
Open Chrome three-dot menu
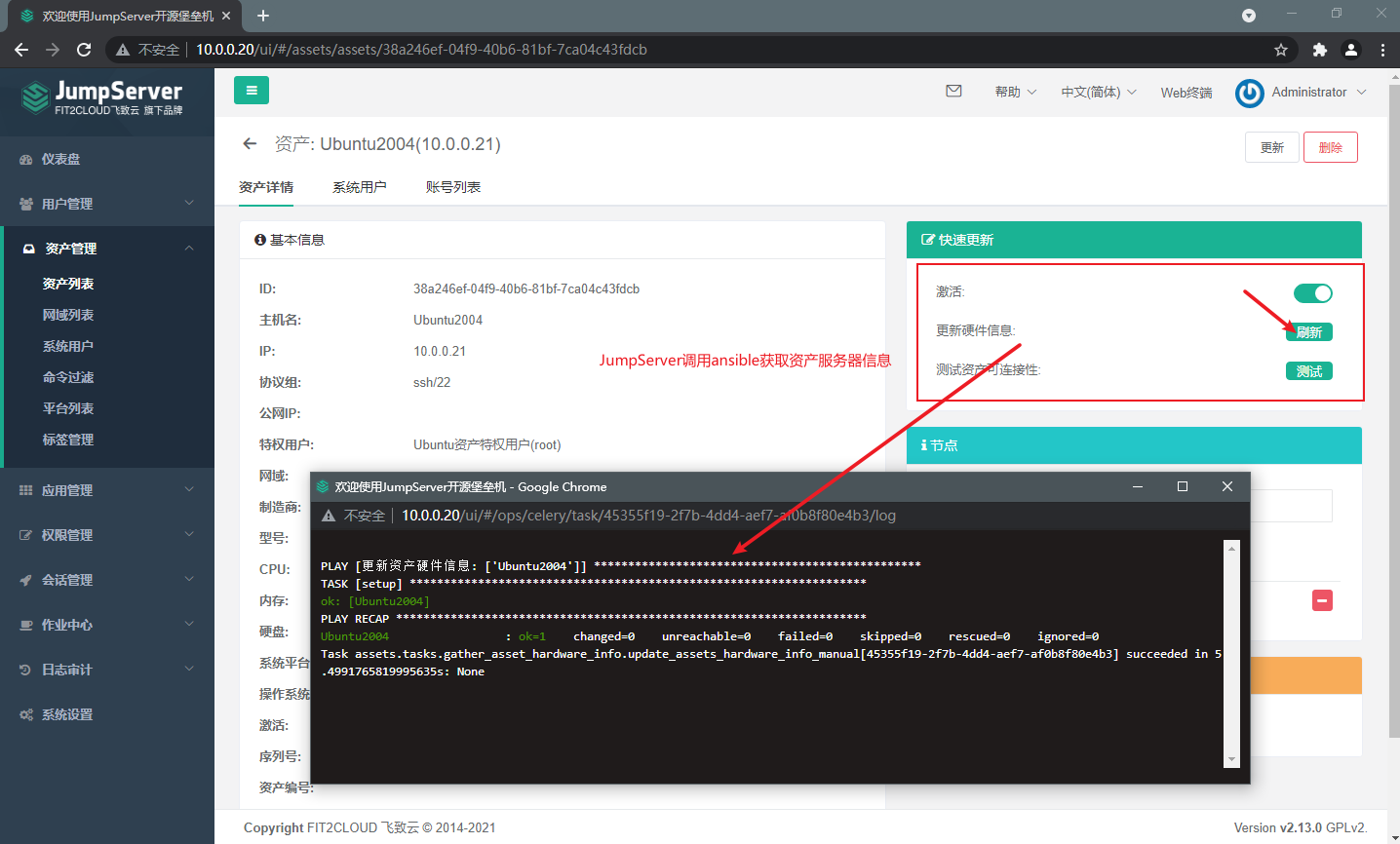pyautogui.click(x=1382, y=50)
